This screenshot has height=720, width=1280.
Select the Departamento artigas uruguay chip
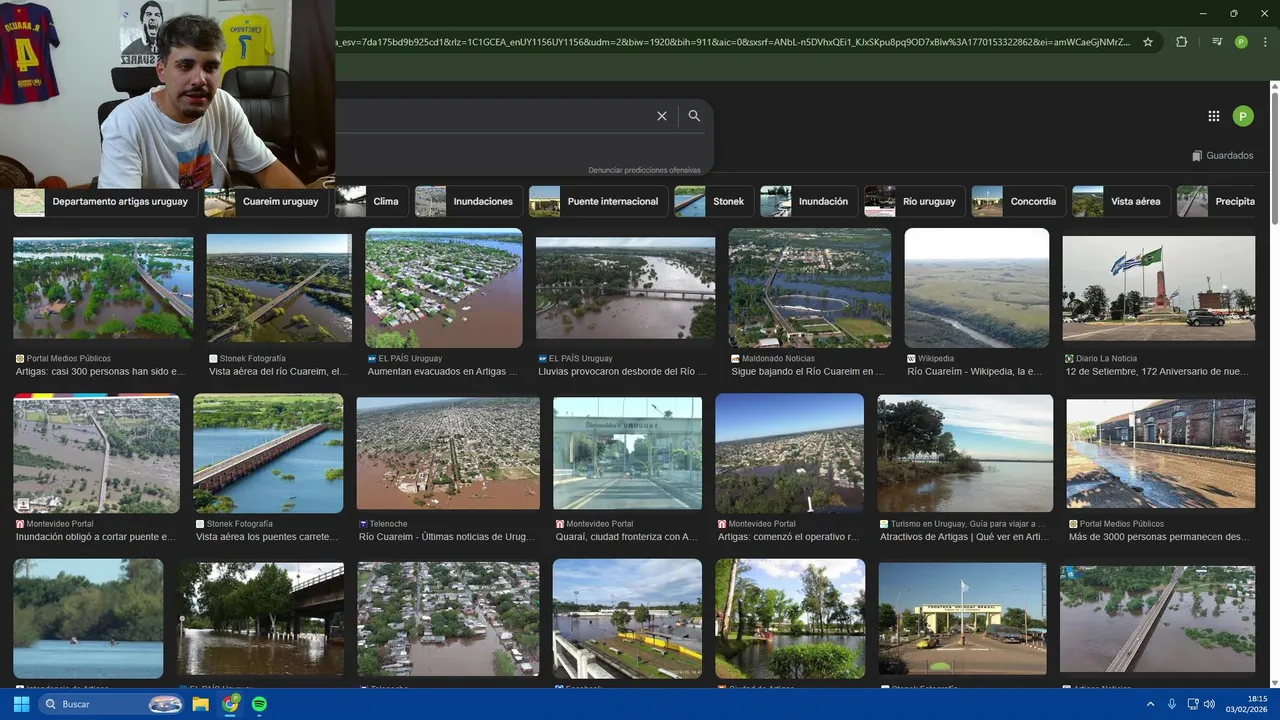coord(105,201)
